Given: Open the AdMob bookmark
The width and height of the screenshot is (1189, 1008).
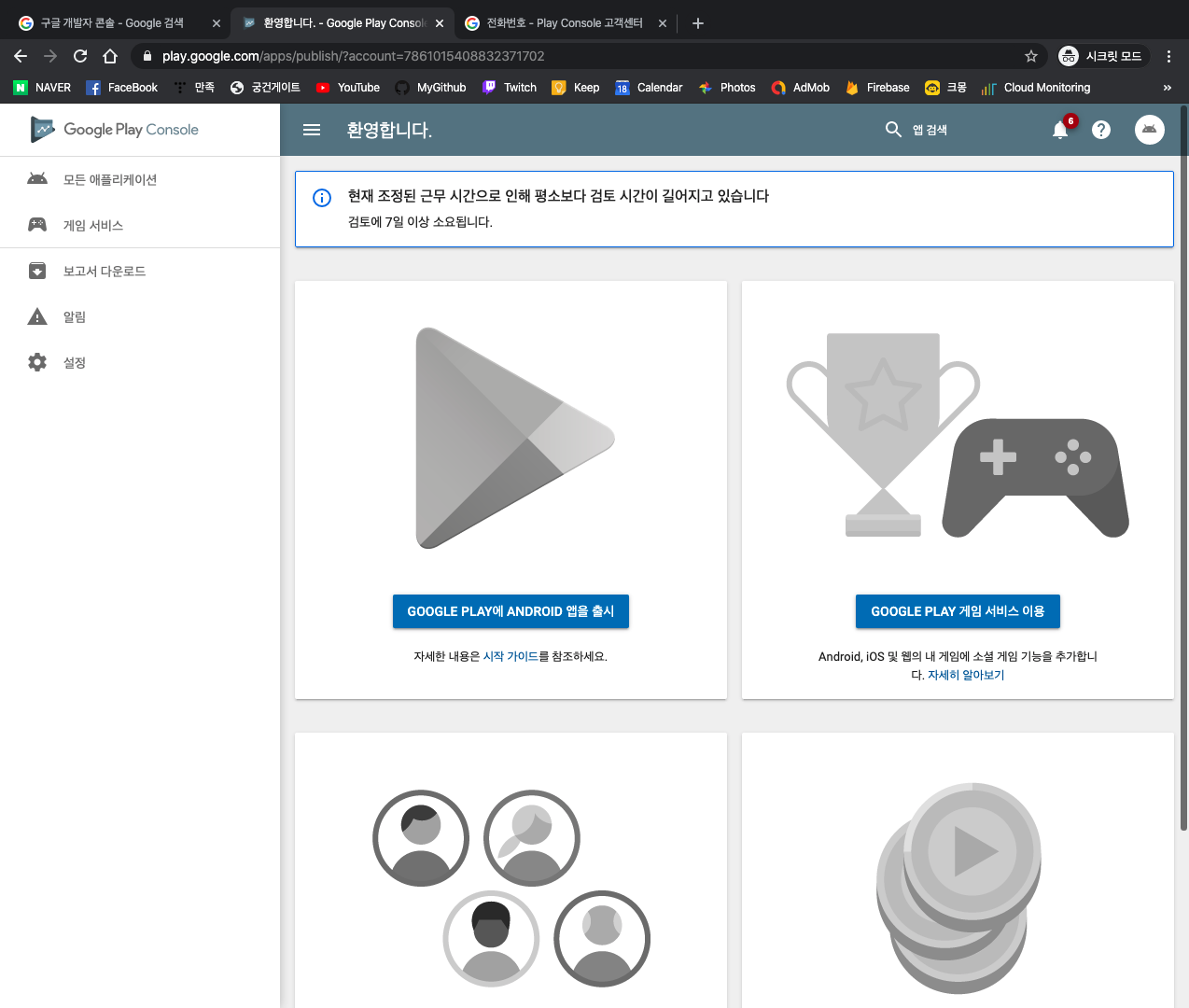Looking at the screenshot, I should [x=801, y=88].
